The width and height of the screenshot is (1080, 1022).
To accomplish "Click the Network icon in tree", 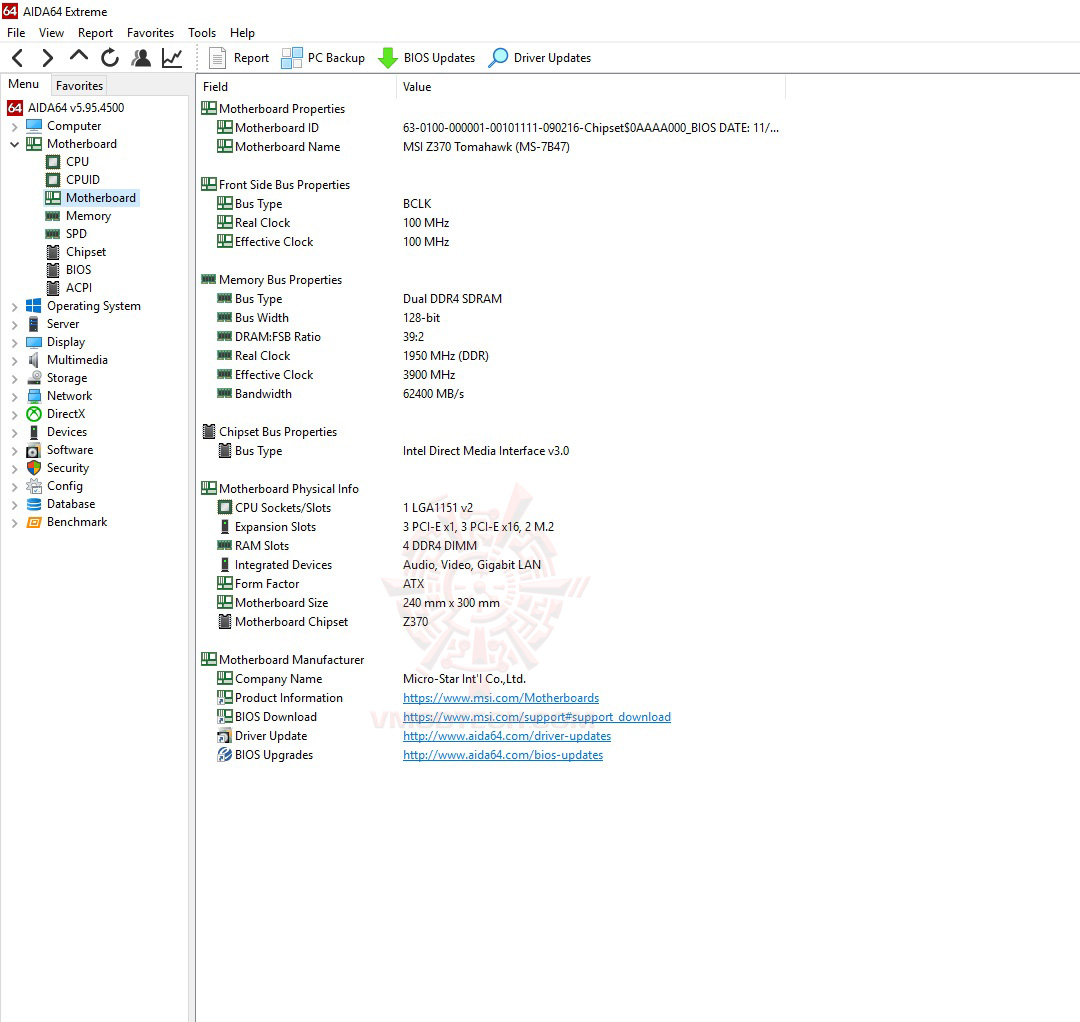I will (34, 396).
